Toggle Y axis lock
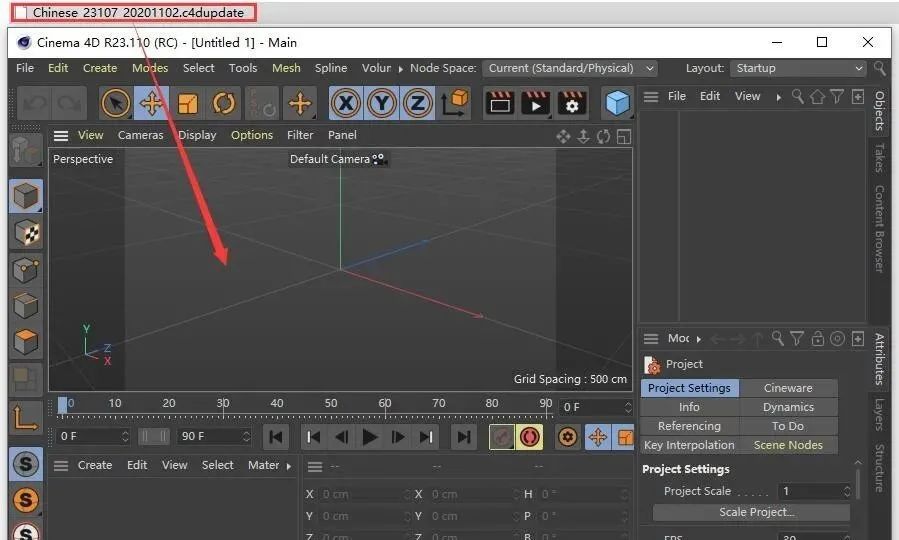 tap(382, 104)
